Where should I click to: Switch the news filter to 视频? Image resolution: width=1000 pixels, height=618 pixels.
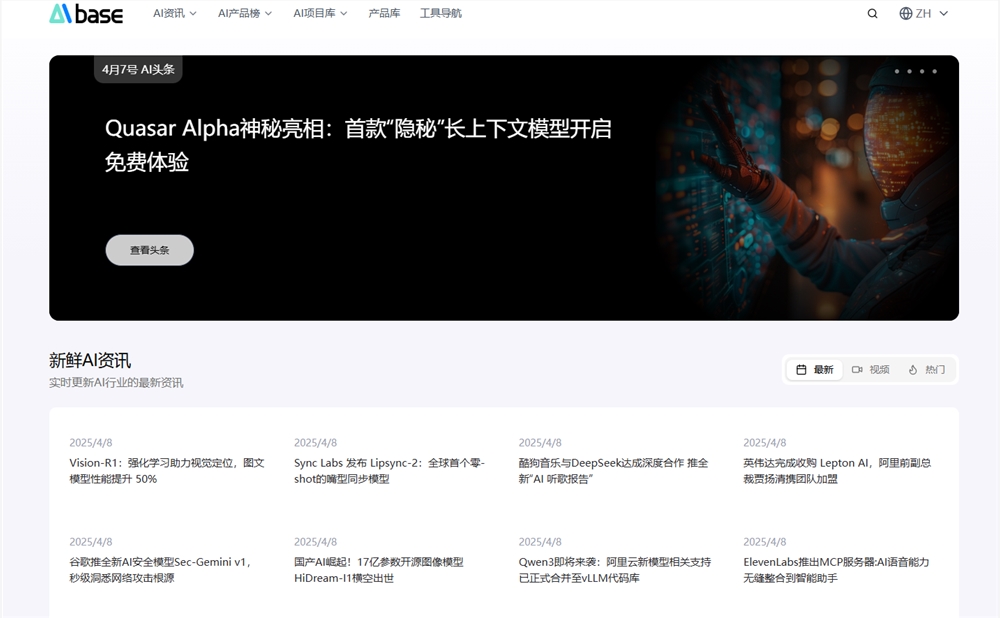(871, 369)
